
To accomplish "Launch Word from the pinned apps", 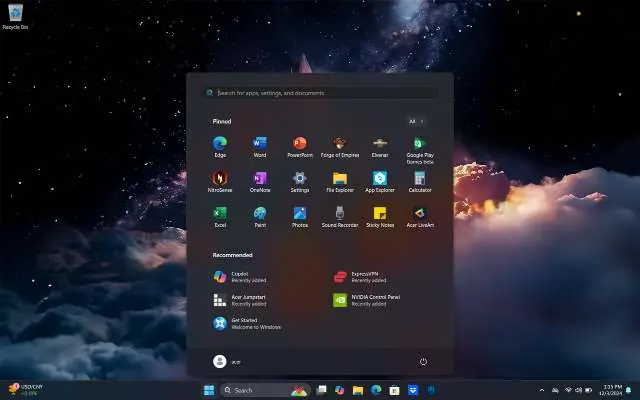I will point(260,147).
